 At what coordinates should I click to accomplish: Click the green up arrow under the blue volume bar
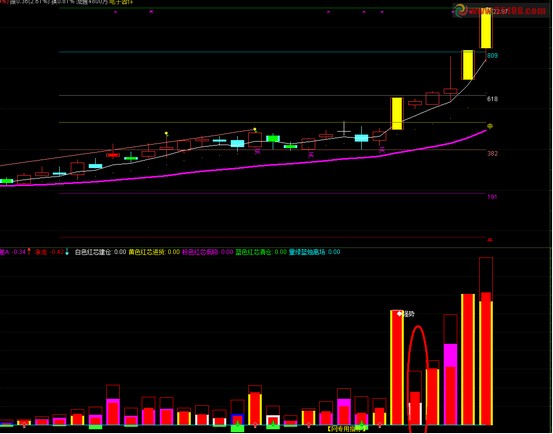click(237, 423)
